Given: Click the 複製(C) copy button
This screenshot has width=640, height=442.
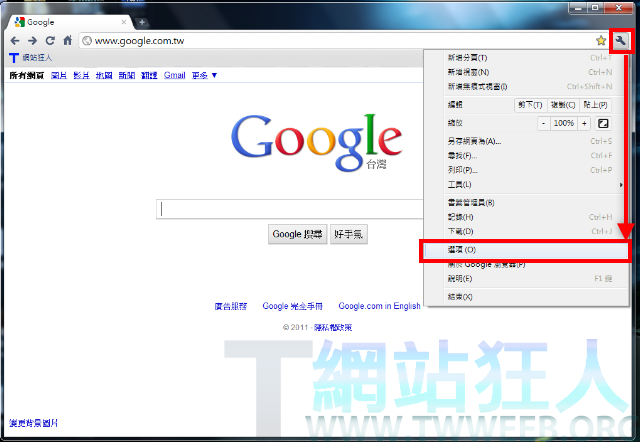Looking at the screenshot, I should click(563, 105).
